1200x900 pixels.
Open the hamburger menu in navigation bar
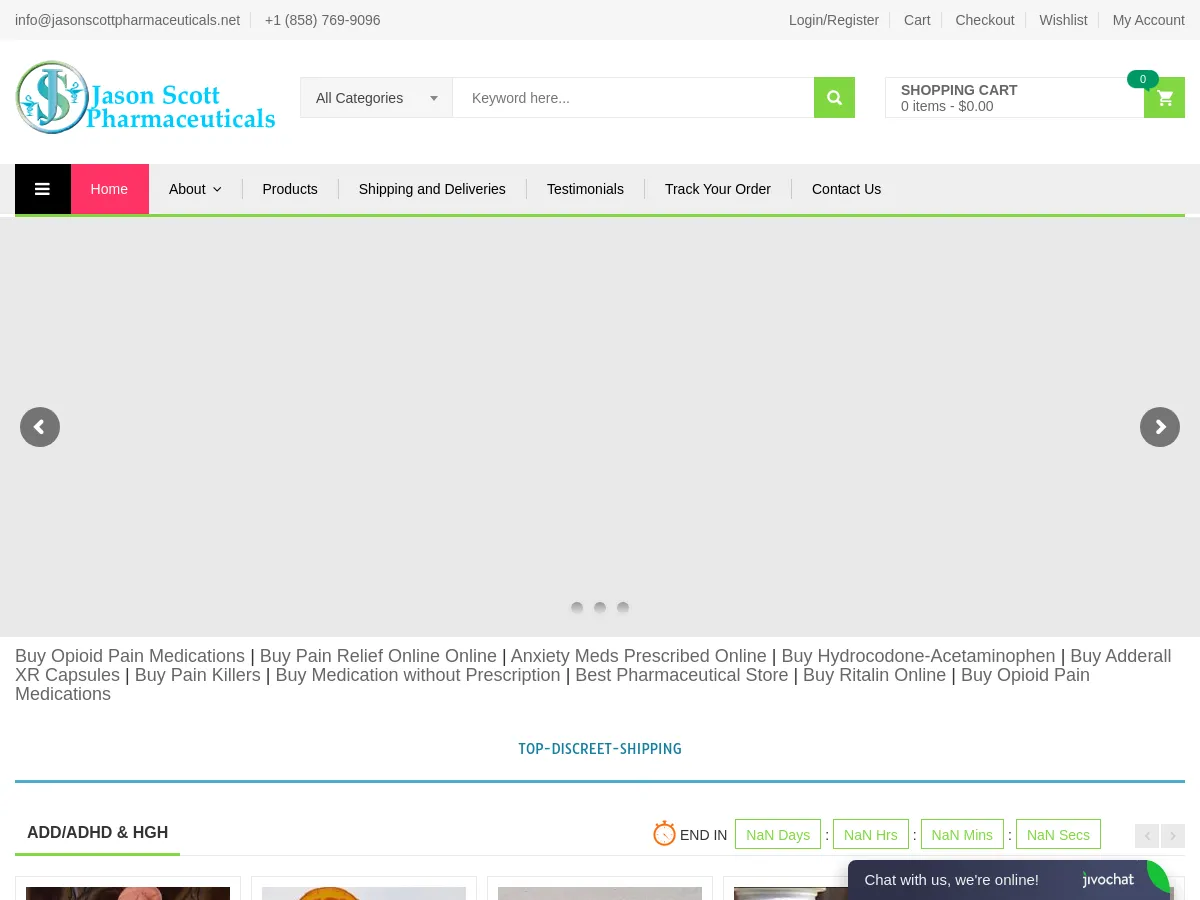click(42, 189)
